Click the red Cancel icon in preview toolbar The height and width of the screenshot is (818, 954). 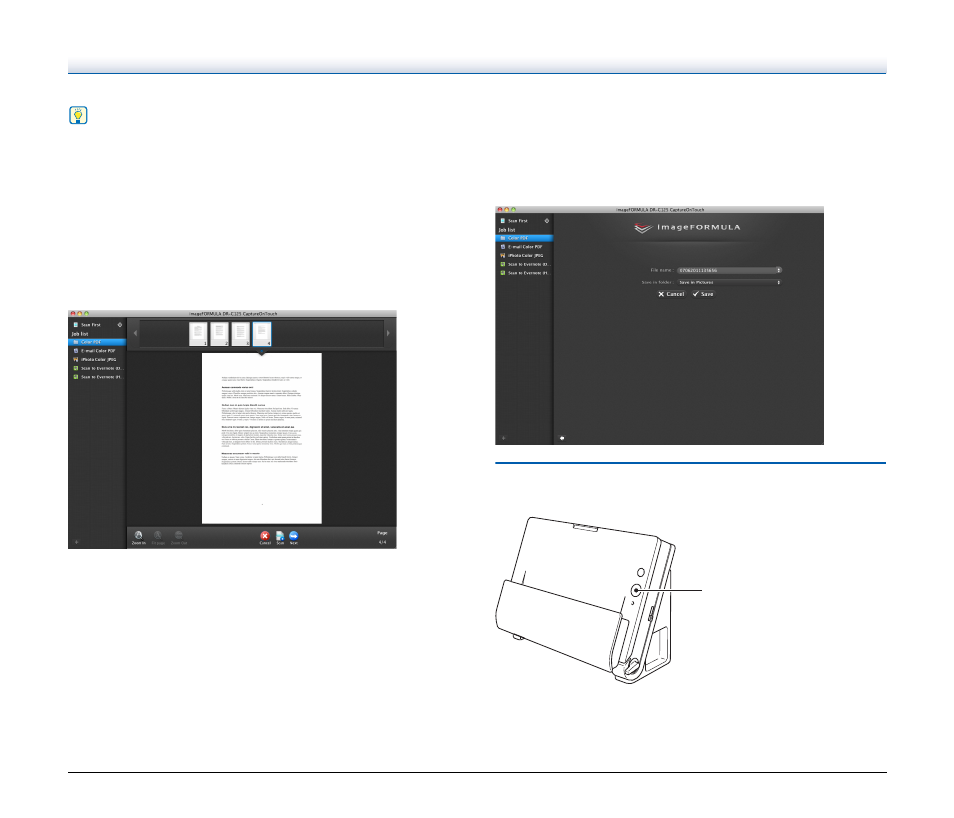265,537
